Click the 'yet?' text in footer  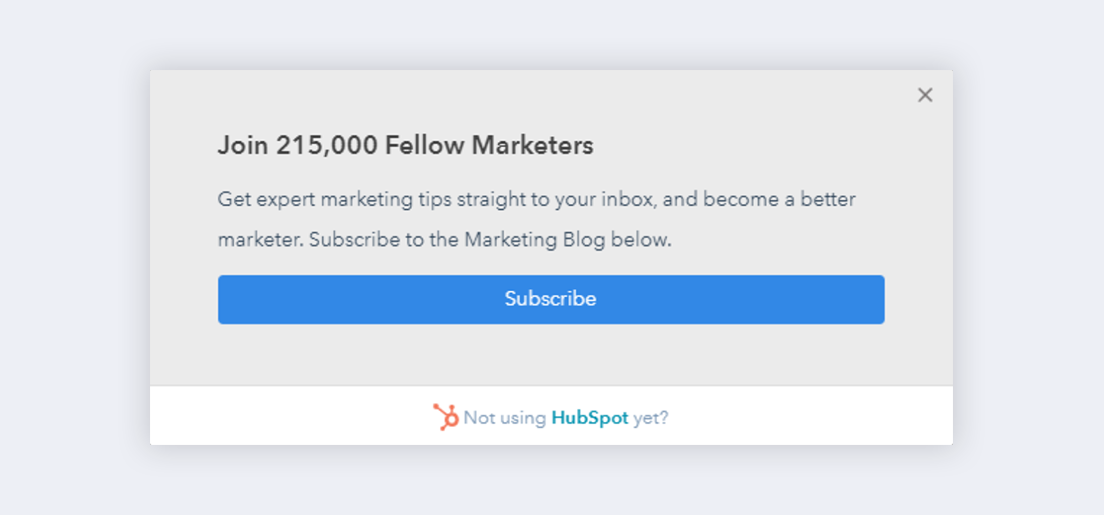(x=651, y=418)
